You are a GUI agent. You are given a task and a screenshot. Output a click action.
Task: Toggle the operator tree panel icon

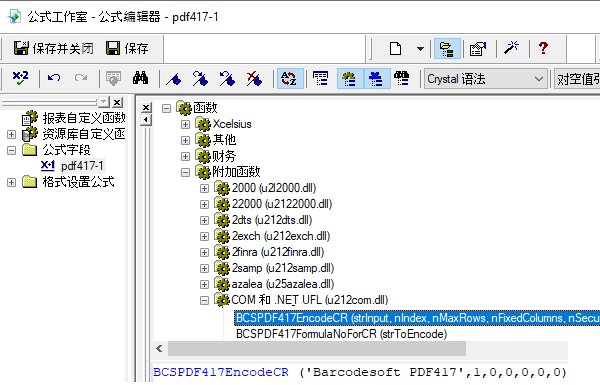(x=377, y=78)
